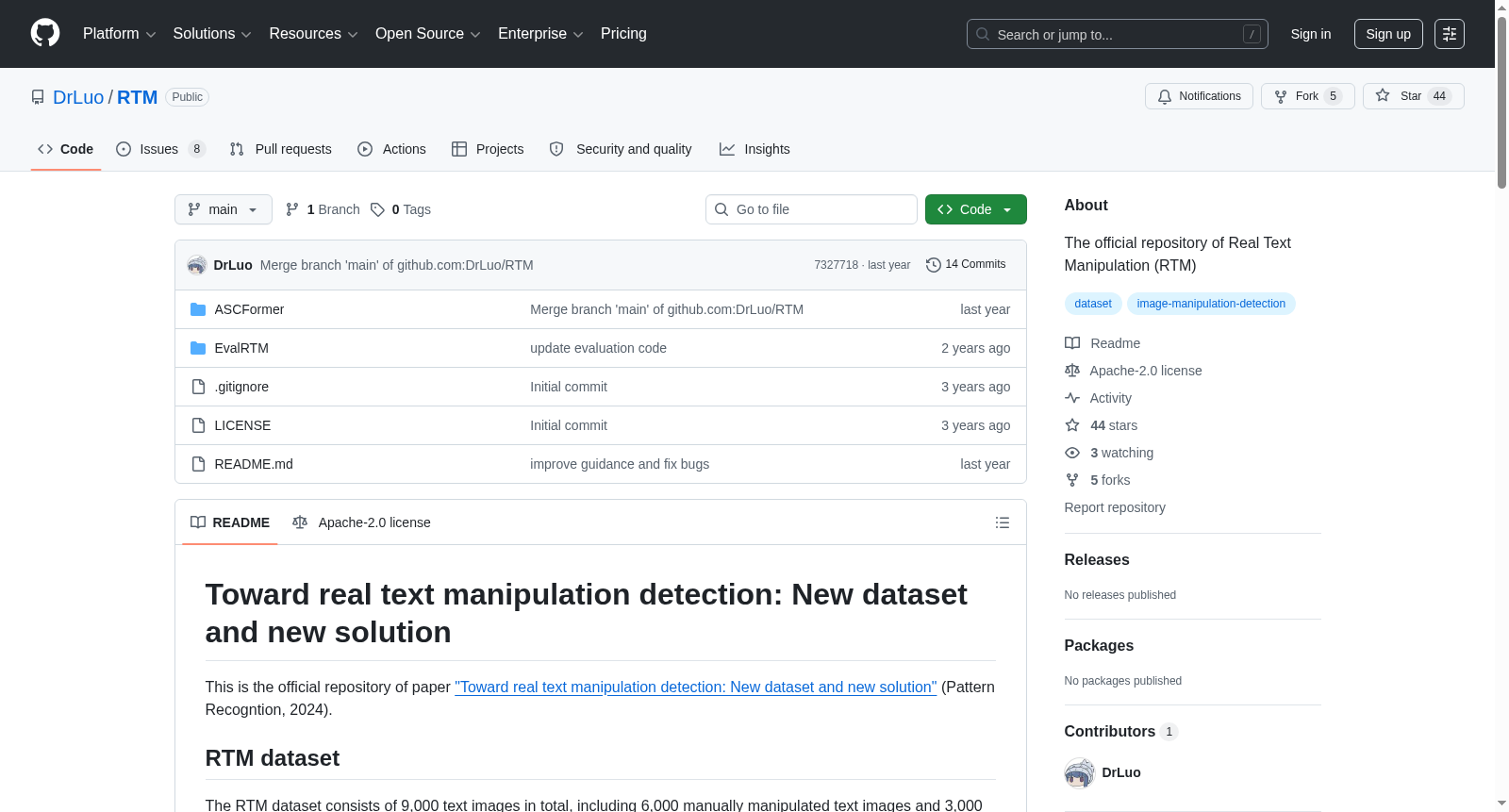Screen dimensions: 1509x812
Task: Open the ASCFormer folder
Action: pos(249,309)
